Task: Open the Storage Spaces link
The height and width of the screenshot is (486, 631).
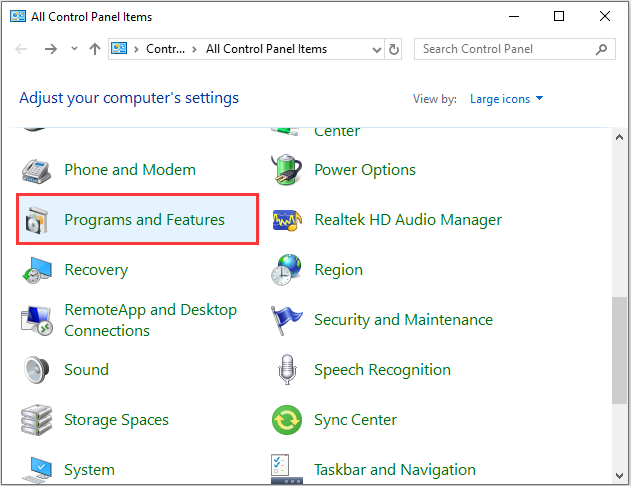Action: point(116,420)
